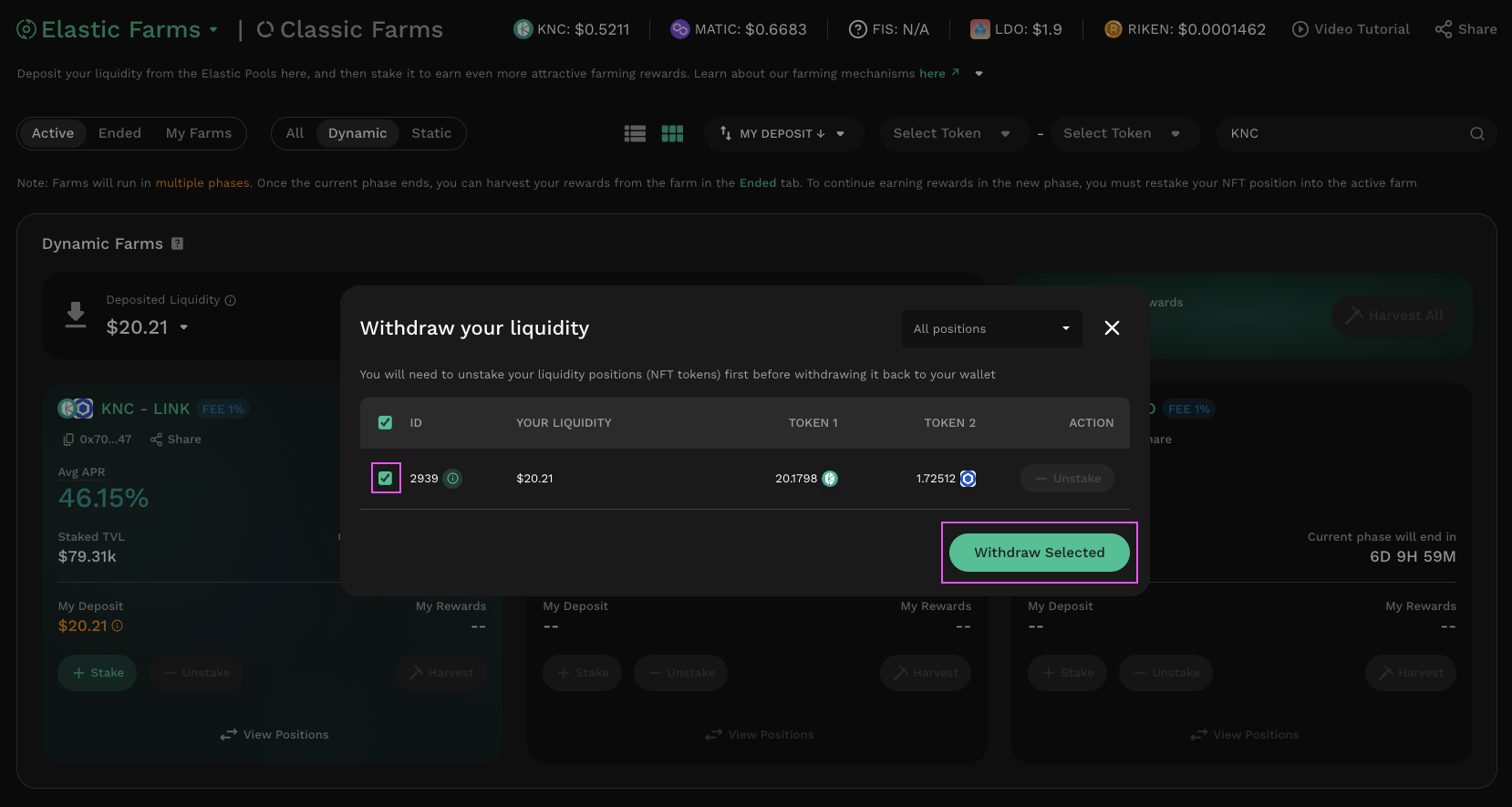
Task: Open the Video Tutorial link
Action: click(1351, 29)
